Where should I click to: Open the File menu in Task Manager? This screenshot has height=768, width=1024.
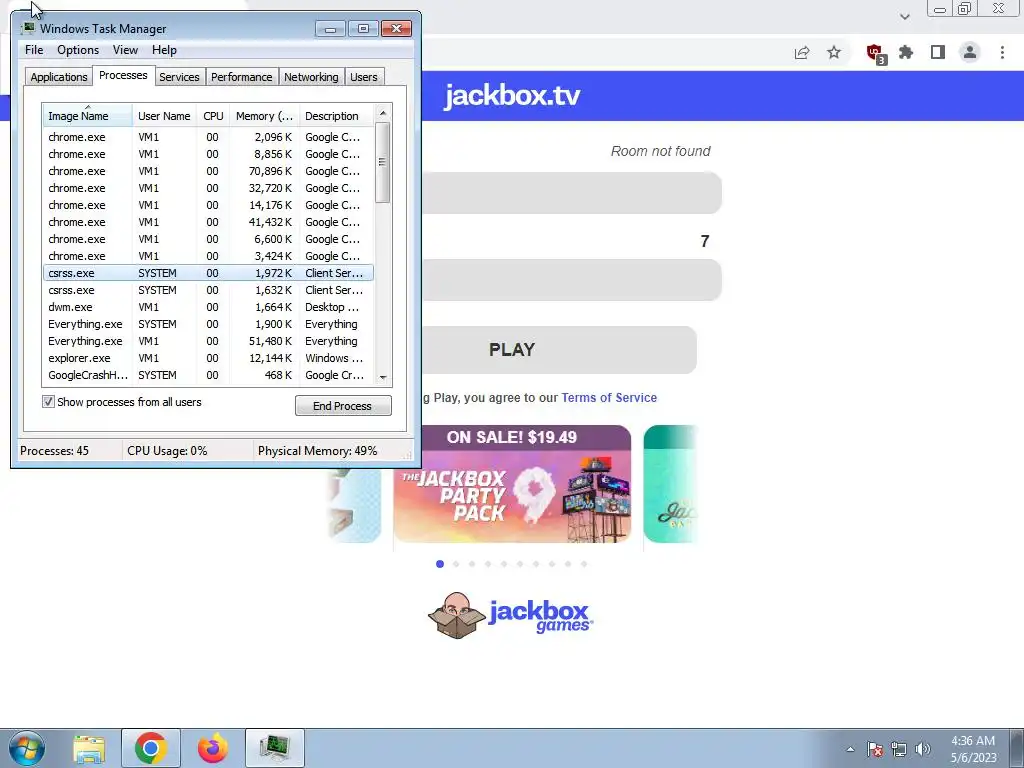click(34, 50)
